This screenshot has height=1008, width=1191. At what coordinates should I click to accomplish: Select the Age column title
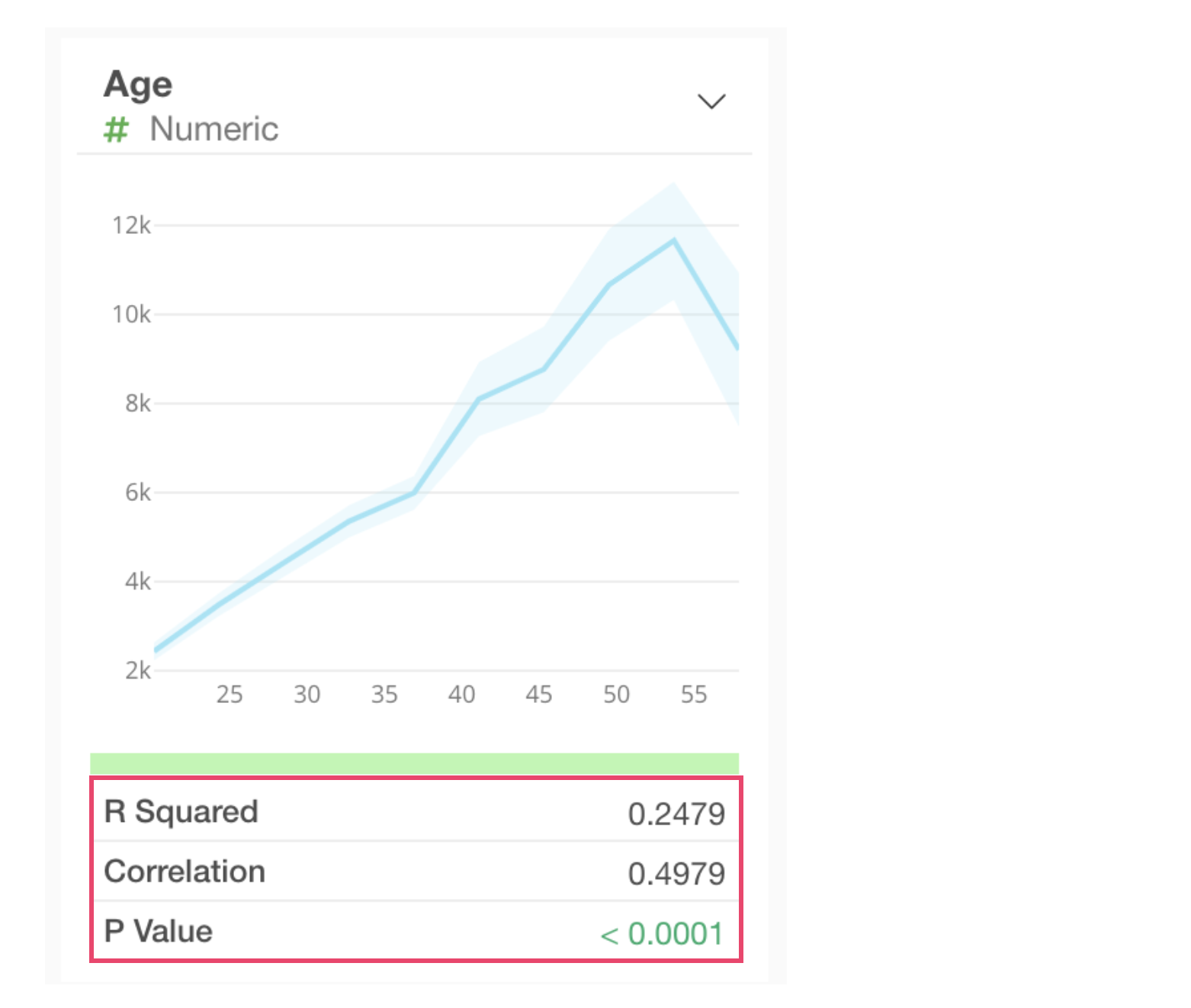pyautogui.click(x=138, y=84)
